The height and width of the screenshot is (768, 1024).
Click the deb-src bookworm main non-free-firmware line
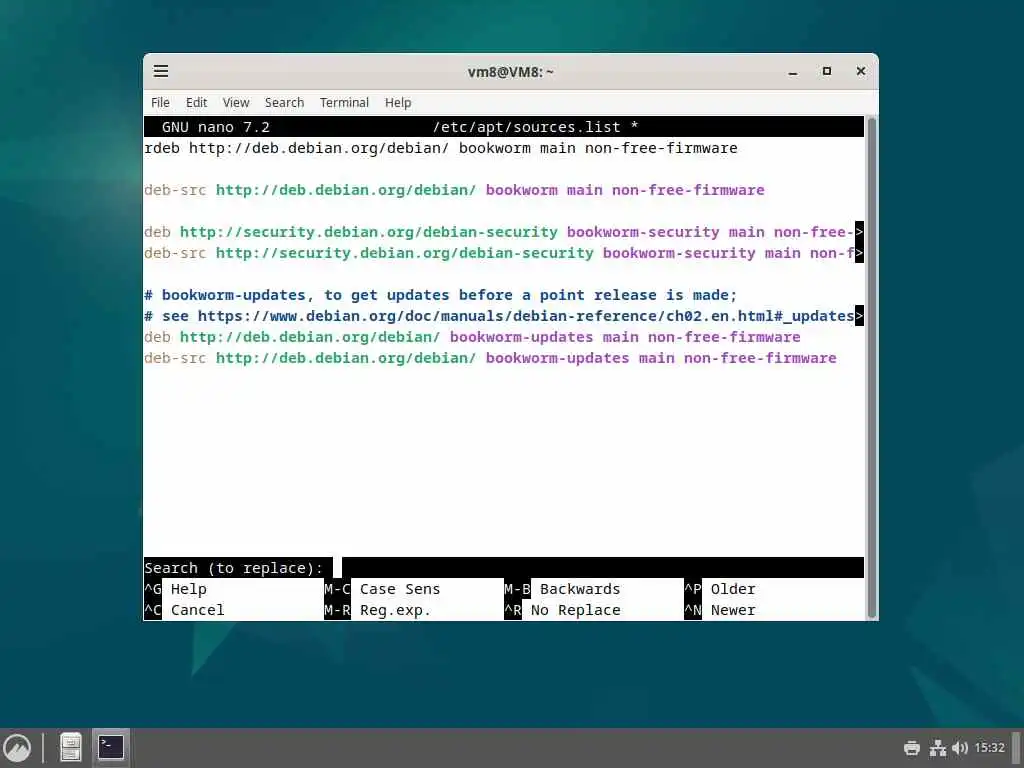pyautogui.click(x=455, y=190)
